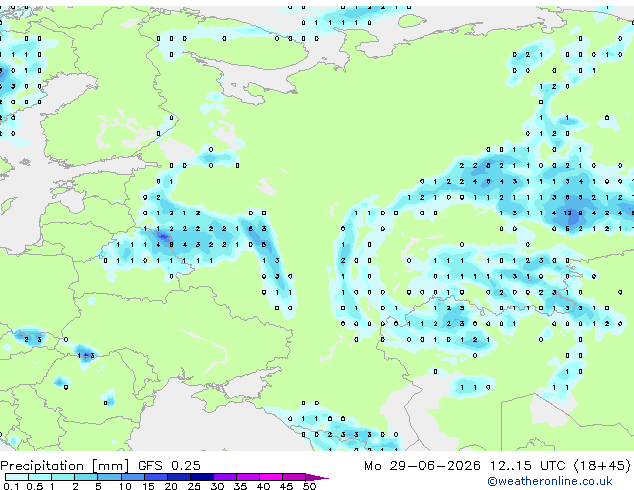
Task: Click the '12' precipitation value on map
Action: (x=568, y=213)
